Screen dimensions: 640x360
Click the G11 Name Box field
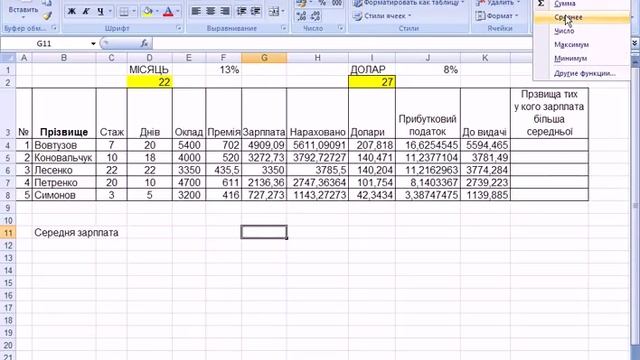click(44, 43)
